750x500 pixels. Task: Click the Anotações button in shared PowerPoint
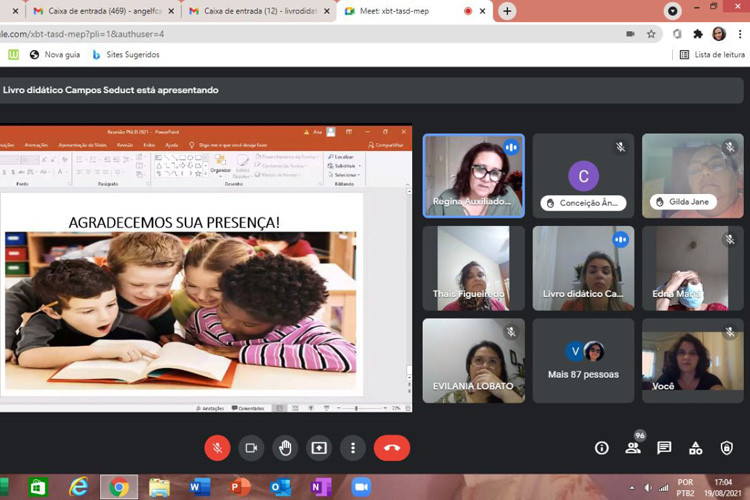tap(210, 408)
